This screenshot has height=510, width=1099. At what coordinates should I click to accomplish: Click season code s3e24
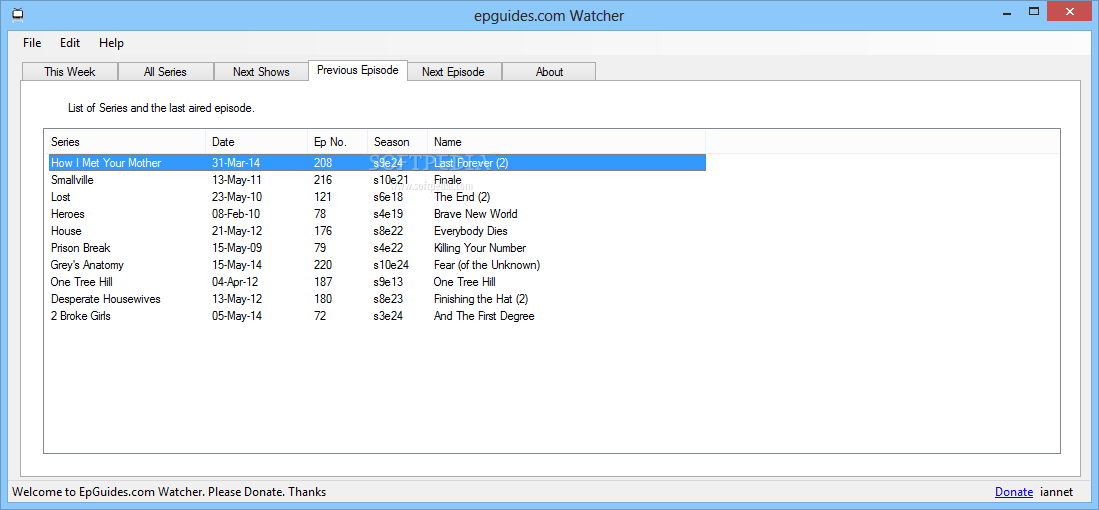point(388,316)
